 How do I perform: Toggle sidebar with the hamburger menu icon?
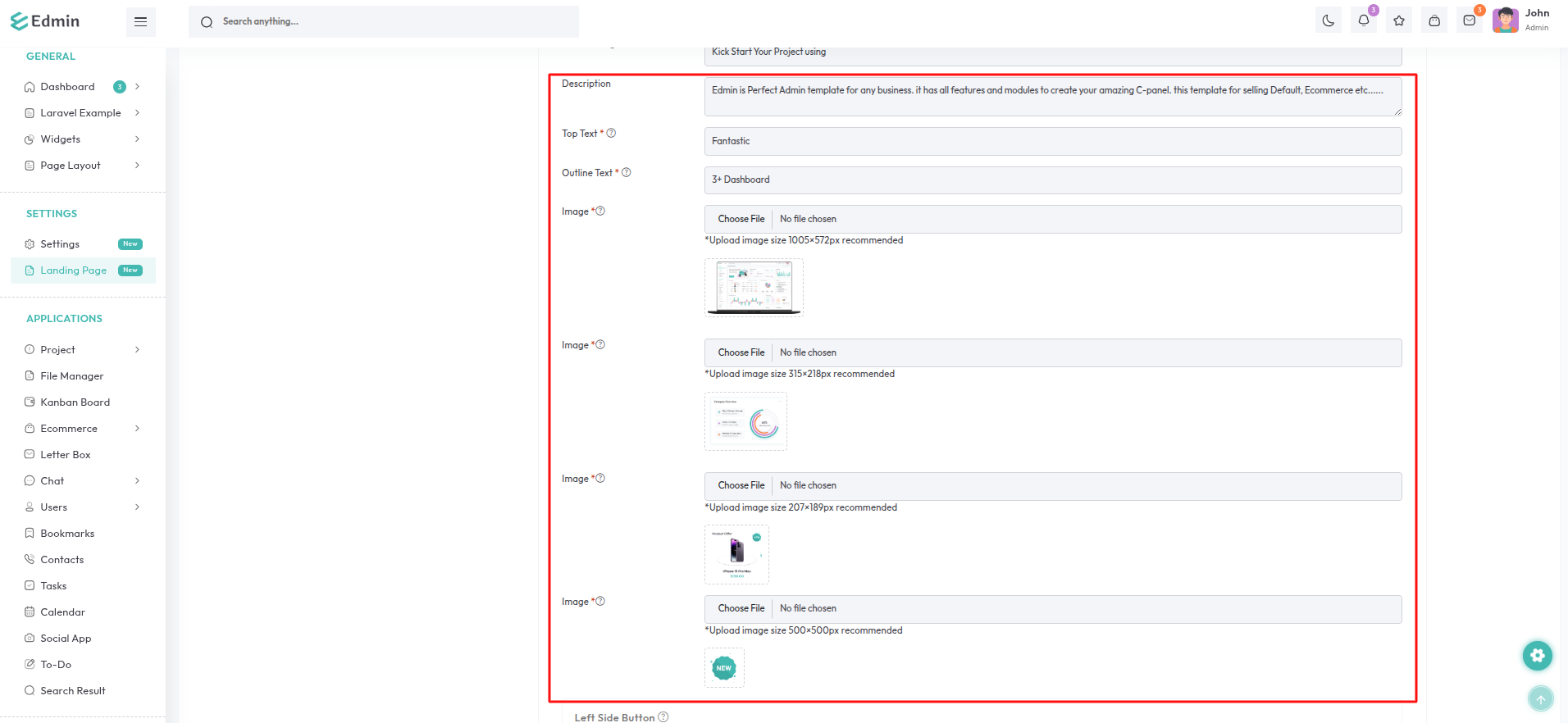140,21
